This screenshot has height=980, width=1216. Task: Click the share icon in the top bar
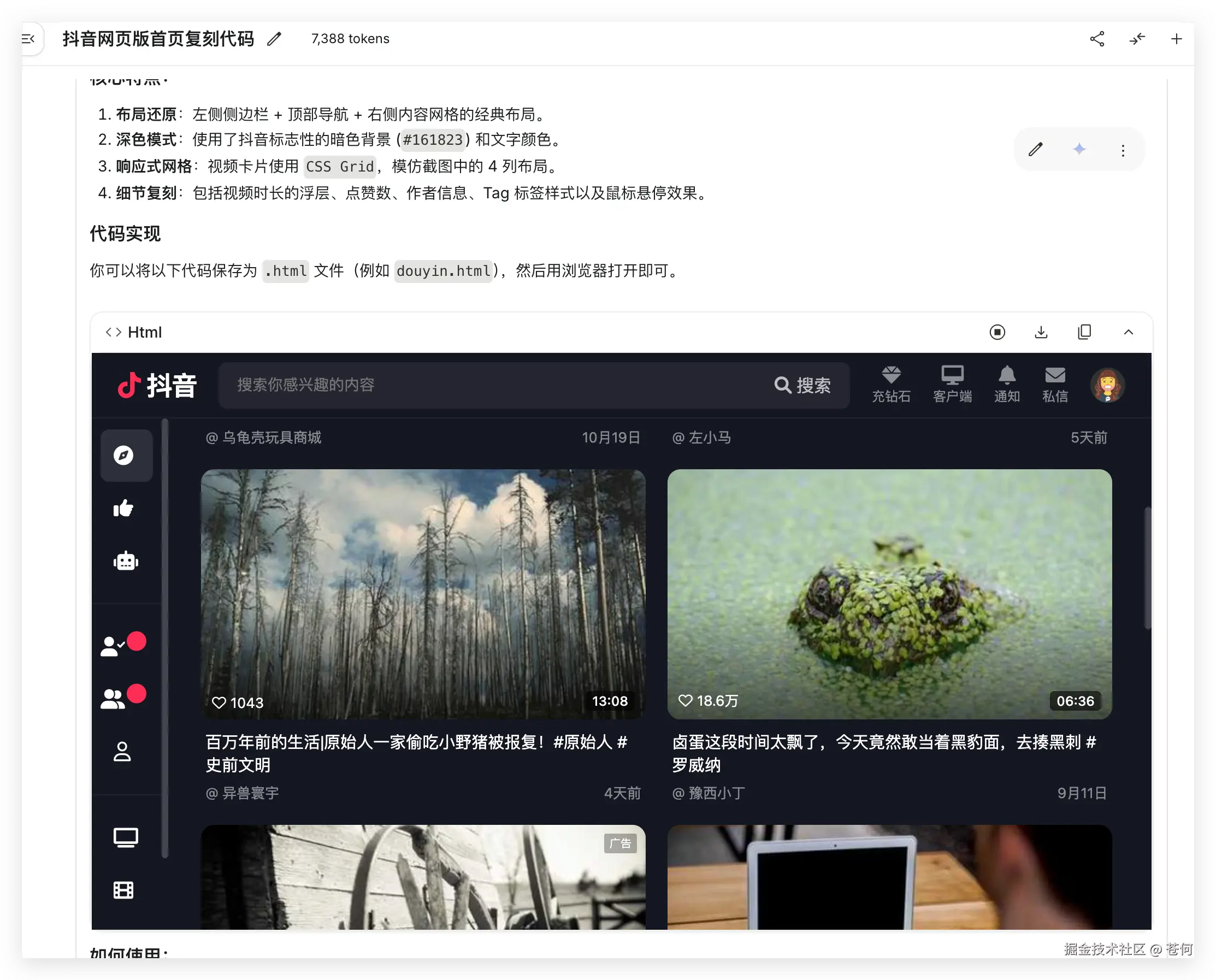tap(1097, 38)
